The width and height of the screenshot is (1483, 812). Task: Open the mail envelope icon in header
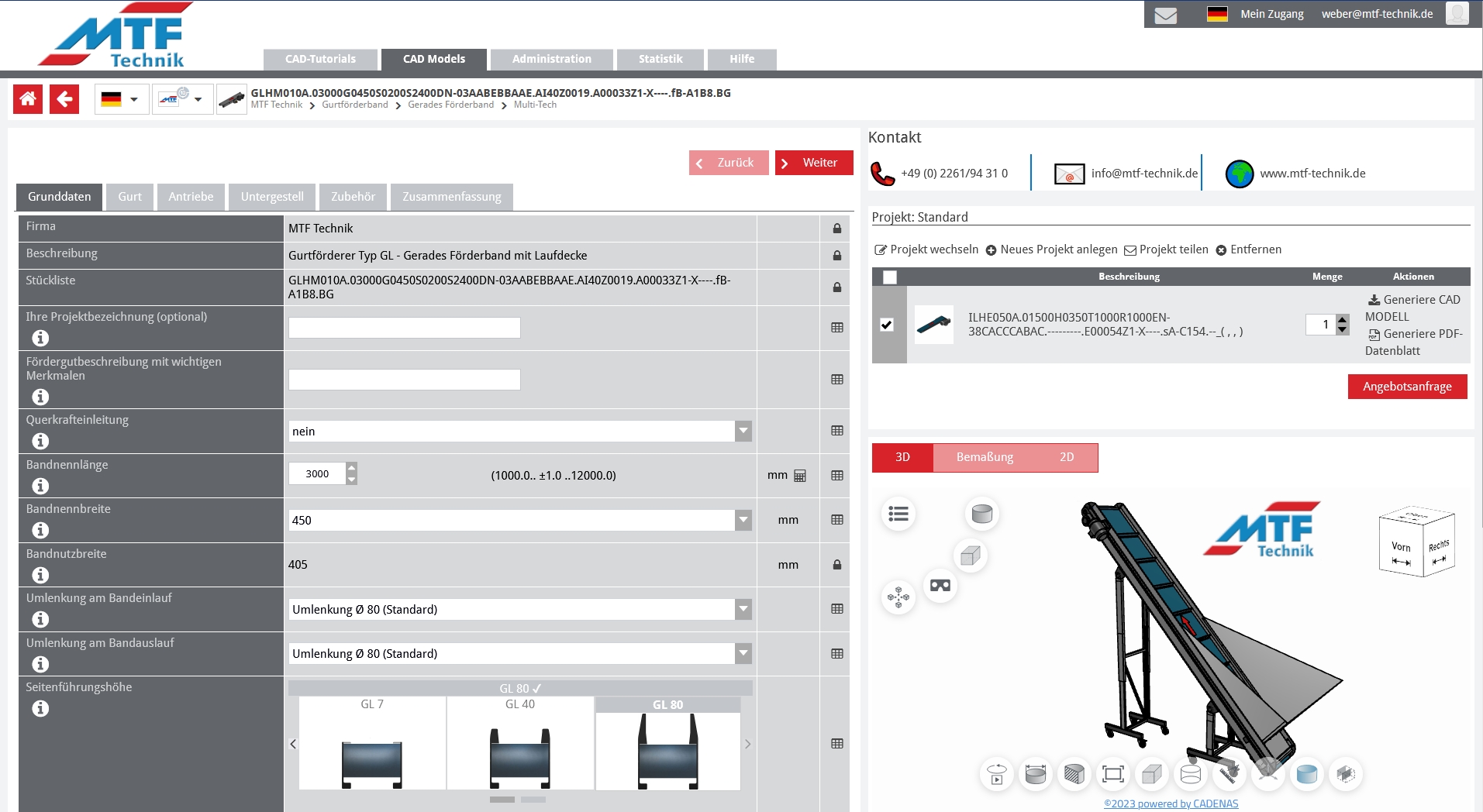(1165, 15)
